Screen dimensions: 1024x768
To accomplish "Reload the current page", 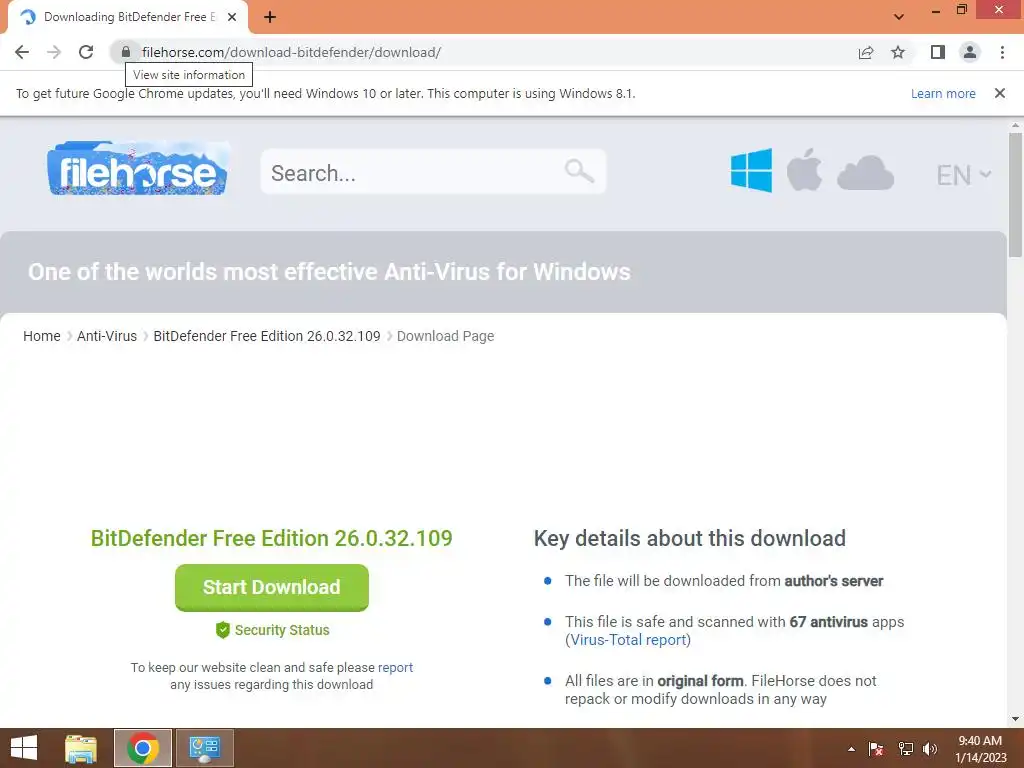I will click(86, 52).
